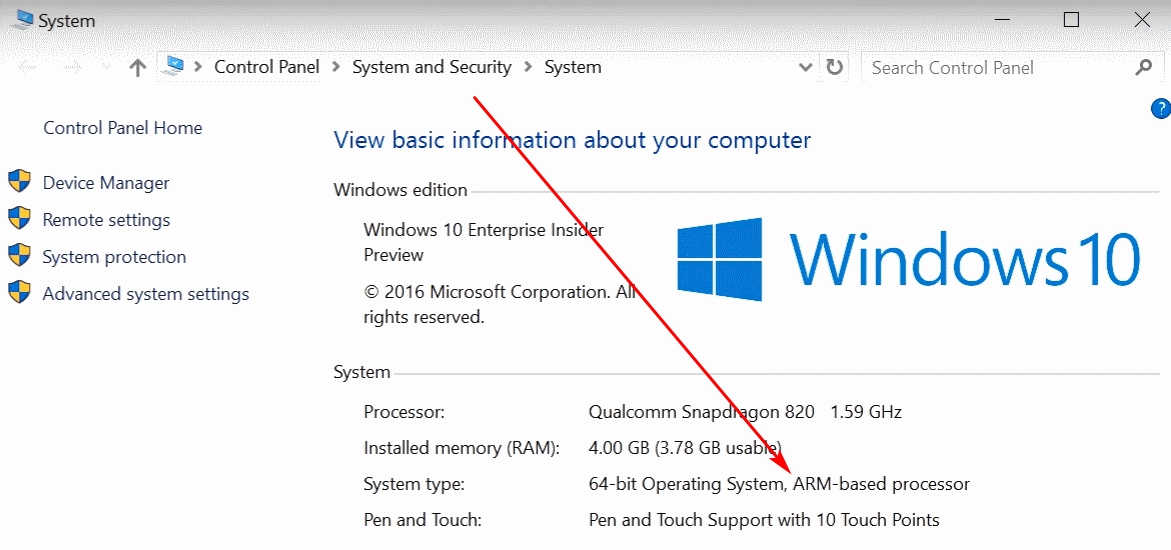Screen dimensions: 1171x550
Task: Refresh the Control Panel view
Action: tap(834, 68)
